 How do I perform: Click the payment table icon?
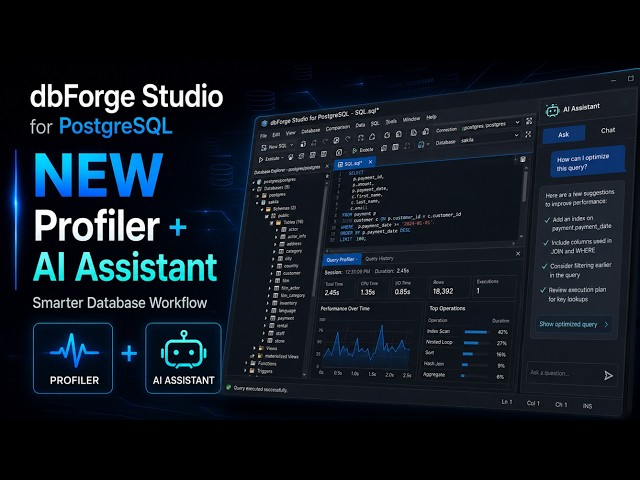pos(273,318)
